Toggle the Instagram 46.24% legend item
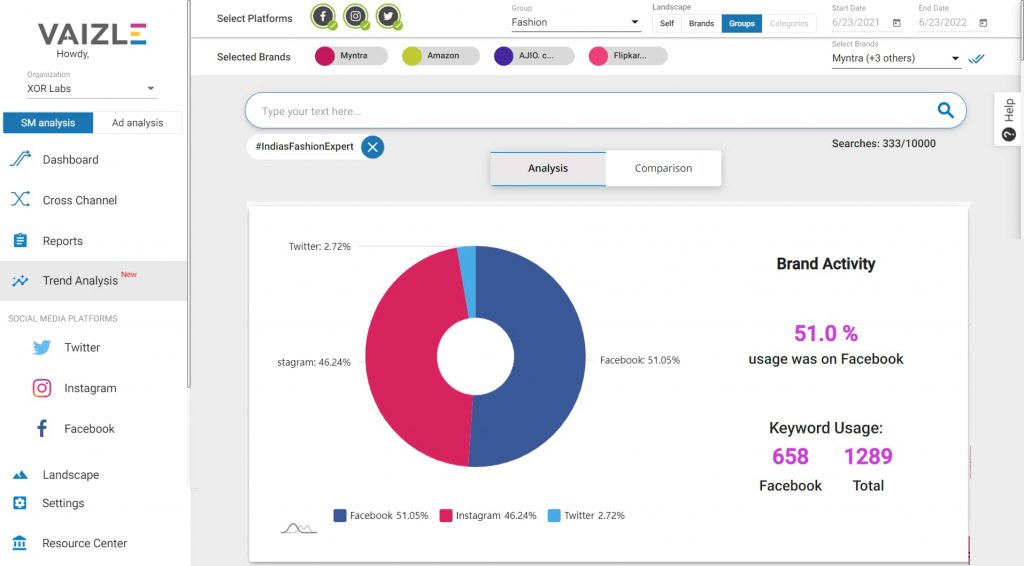The image size is (1024, 566). pos(488,516)
